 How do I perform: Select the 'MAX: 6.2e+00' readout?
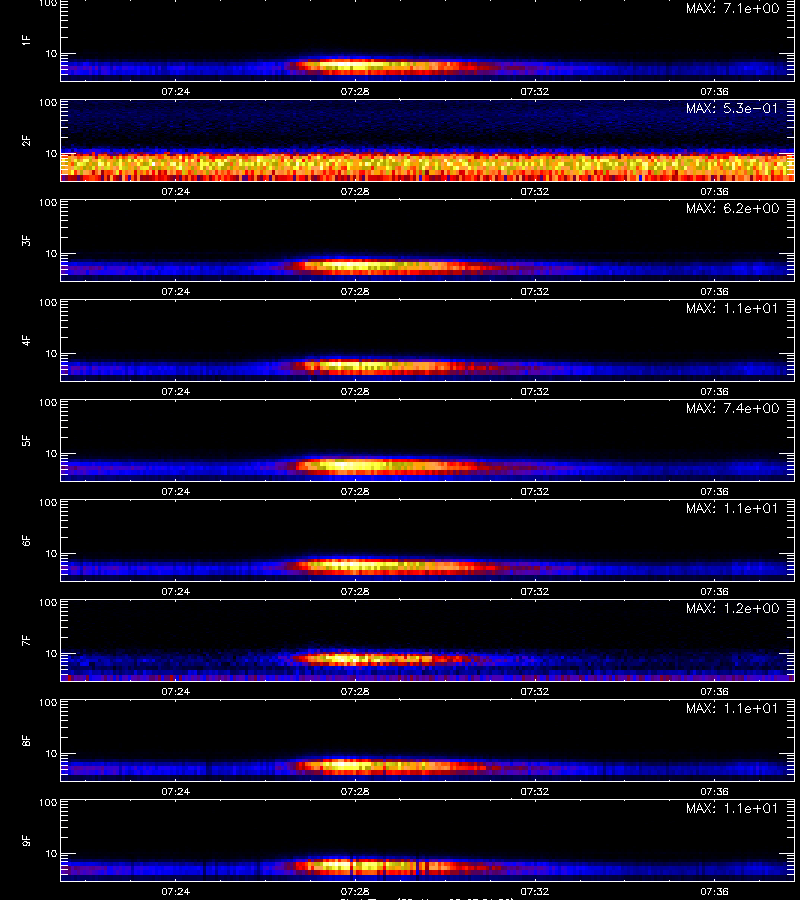pyautogui.click(x=732, y=208)
